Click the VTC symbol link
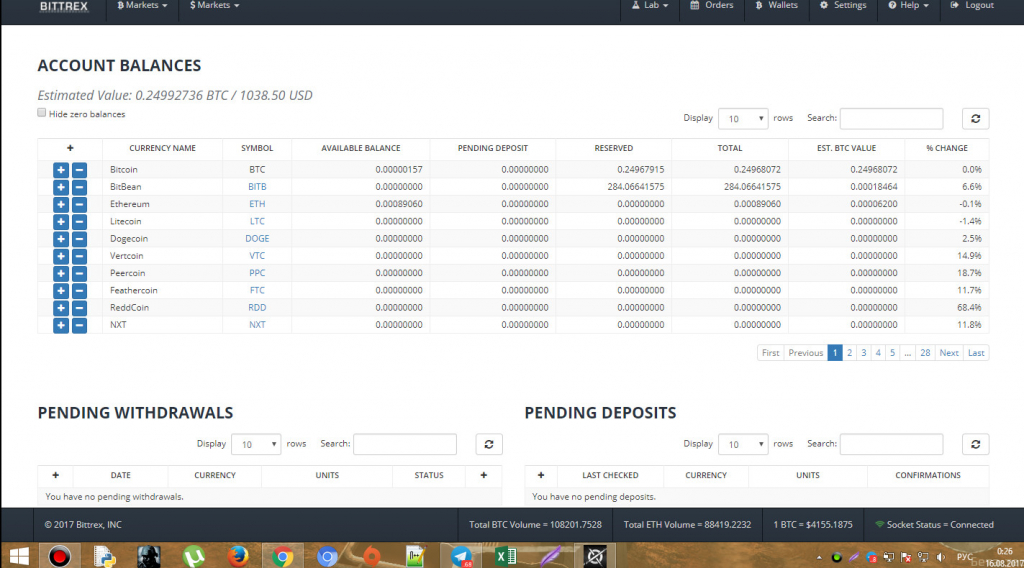Viewport: 1024px width, 568px height. click(x=257, y=256)
